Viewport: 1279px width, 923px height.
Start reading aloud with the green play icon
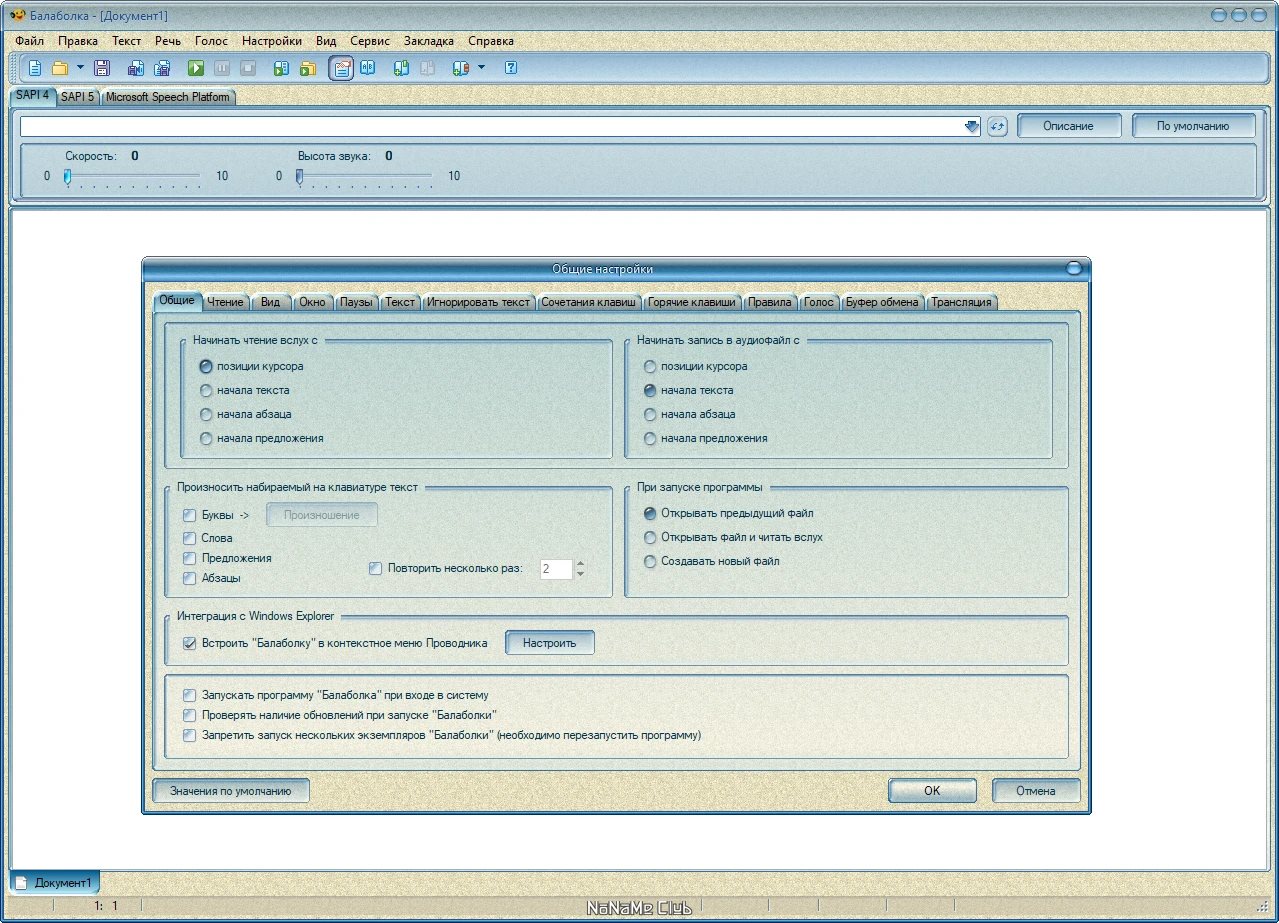click(x=196, y=68)
